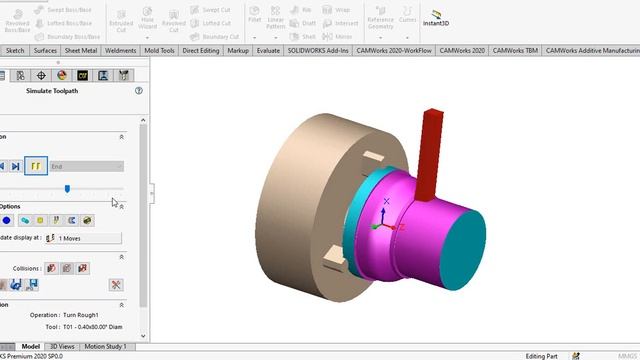640x360 pixels.
Task: Open the CAMWorks 2020 tab
Action: pyautogui.click(x=462, y=51)
